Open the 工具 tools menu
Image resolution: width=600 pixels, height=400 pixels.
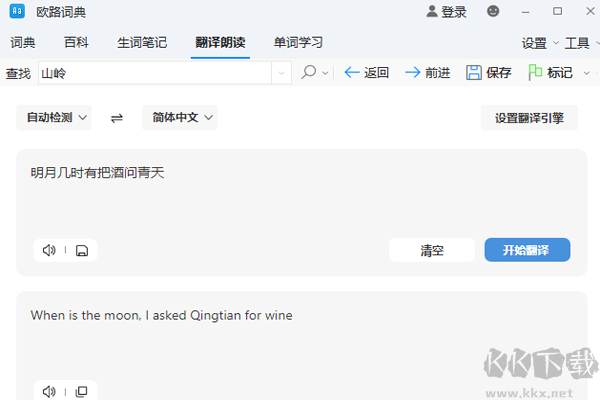(x=582, y=43)
